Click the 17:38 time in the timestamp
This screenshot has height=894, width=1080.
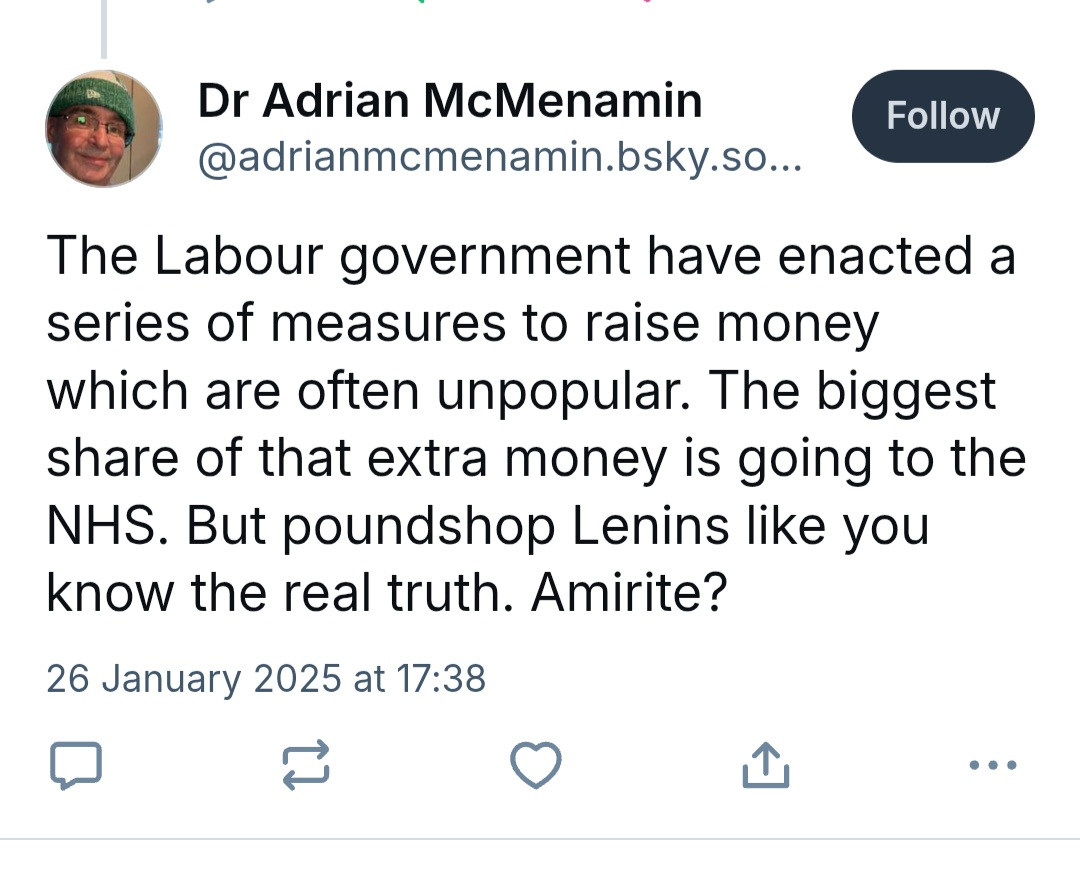(x=440, y=679)
